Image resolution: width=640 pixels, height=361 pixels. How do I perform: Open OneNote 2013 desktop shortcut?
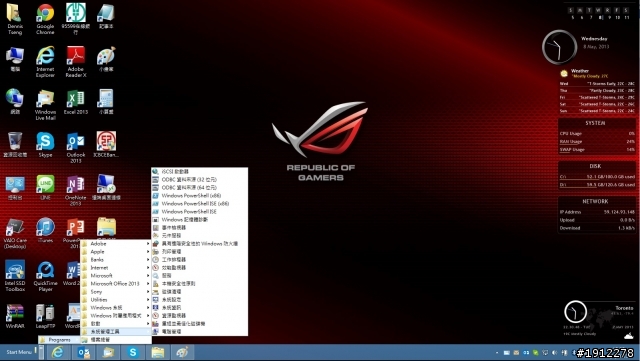pos(76,190)
